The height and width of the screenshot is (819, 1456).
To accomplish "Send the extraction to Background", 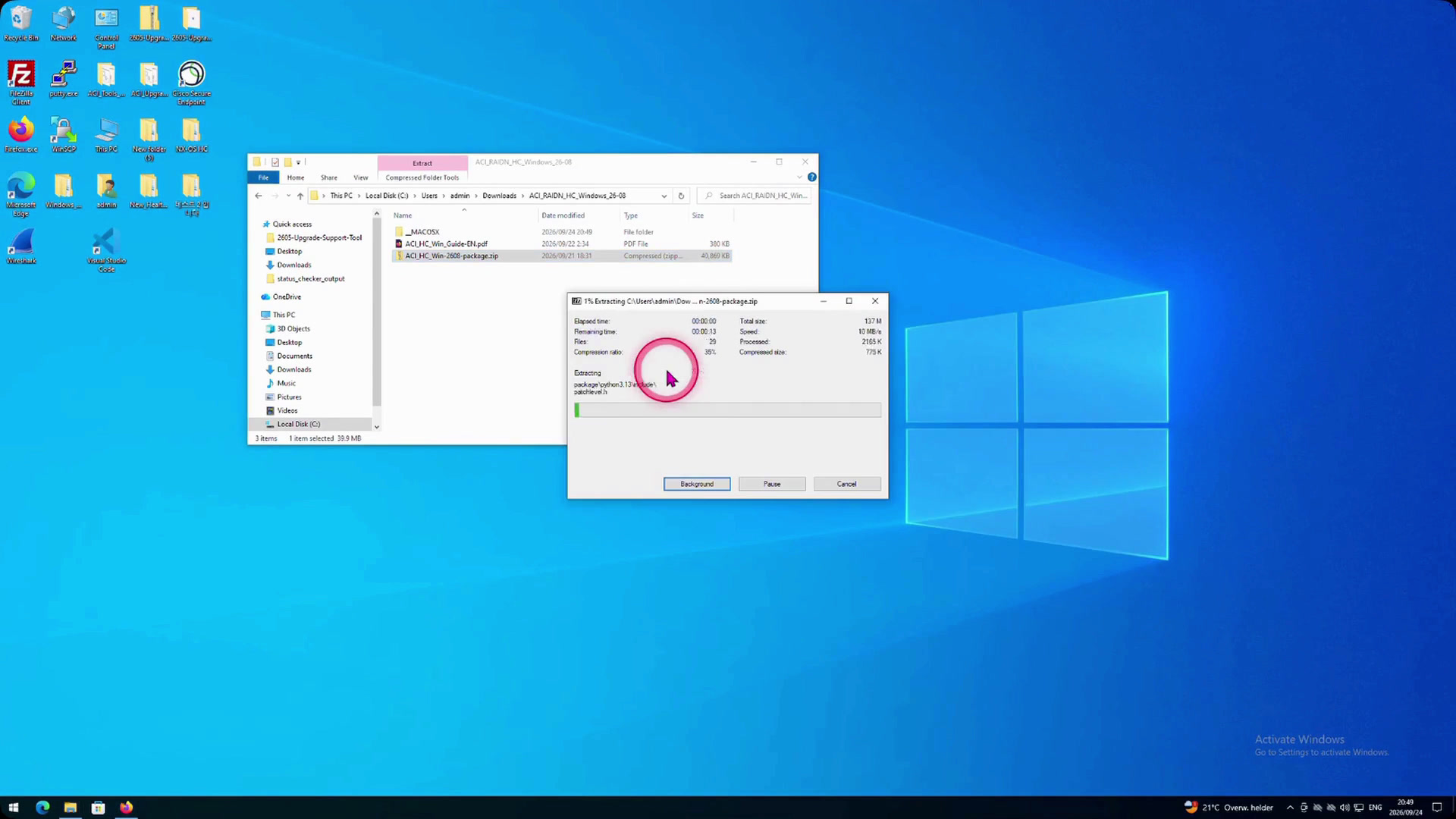I will pos(697,484).
